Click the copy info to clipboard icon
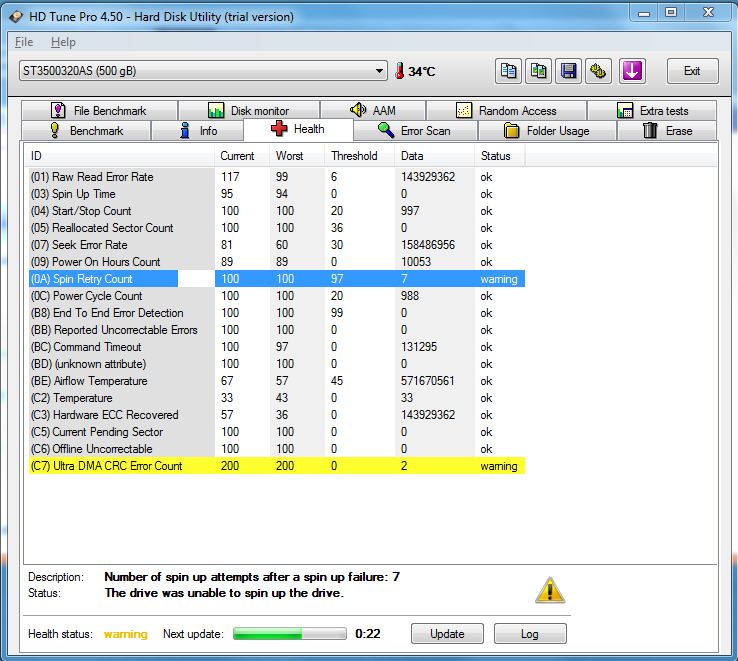Viewport: 738px width, 661px height. coord(508,71)
